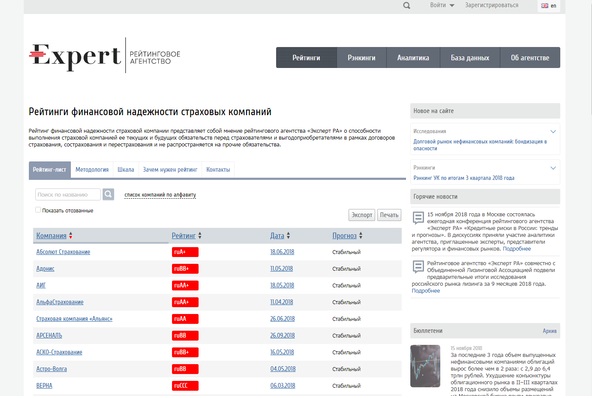Click the ruA+ rating badge for Абсолют Страхование
The width and height of the screenshot is (593, 398).
185,252
